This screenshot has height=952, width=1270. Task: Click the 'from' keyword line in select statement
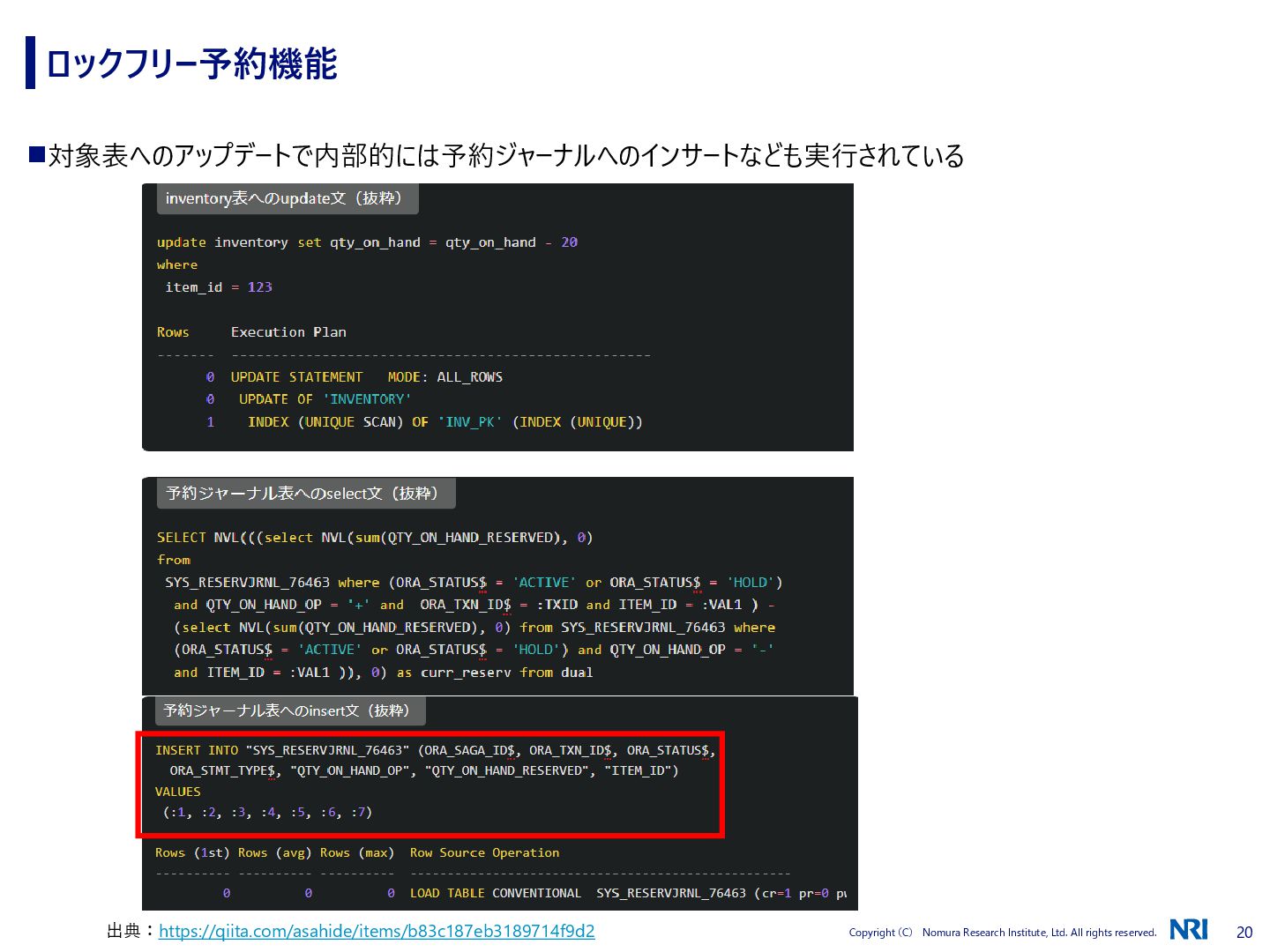click(x=173, y=560)
